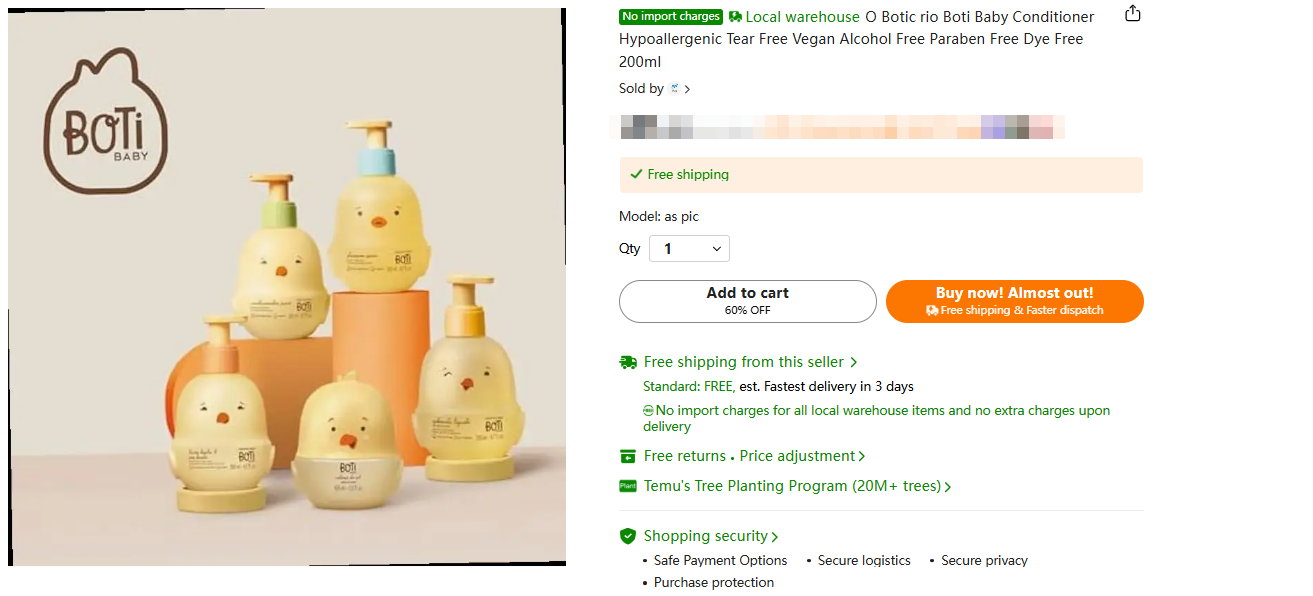The width and height of the screenshot is (1313, 596).
Task: Click the green checkmark in the Free shipping banner
Action: 637,174
